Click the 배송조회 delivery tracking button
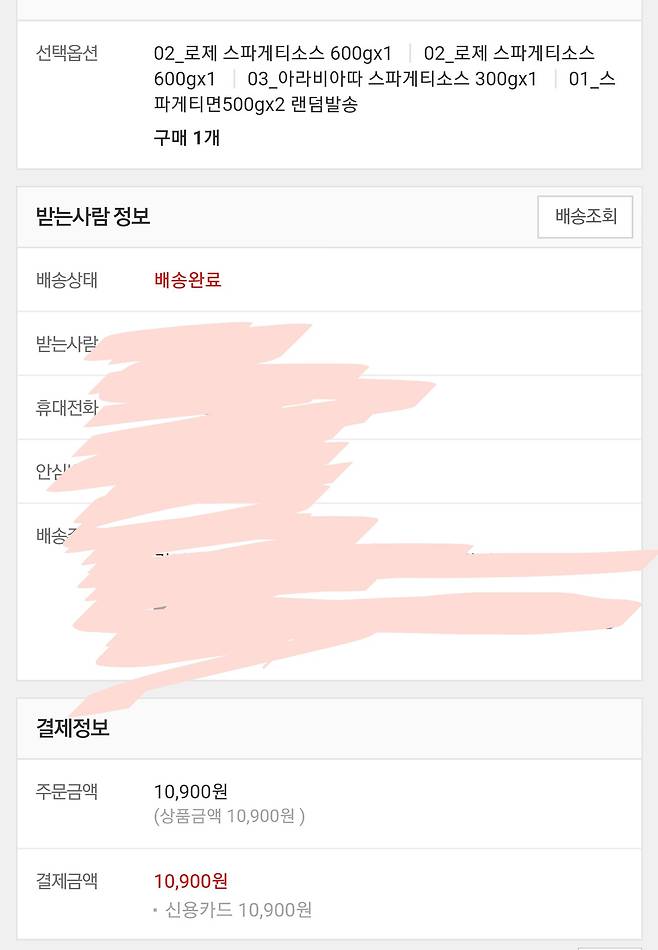This screenshot has height=950, width=658. pyautogui.click(x=585, y=216)
